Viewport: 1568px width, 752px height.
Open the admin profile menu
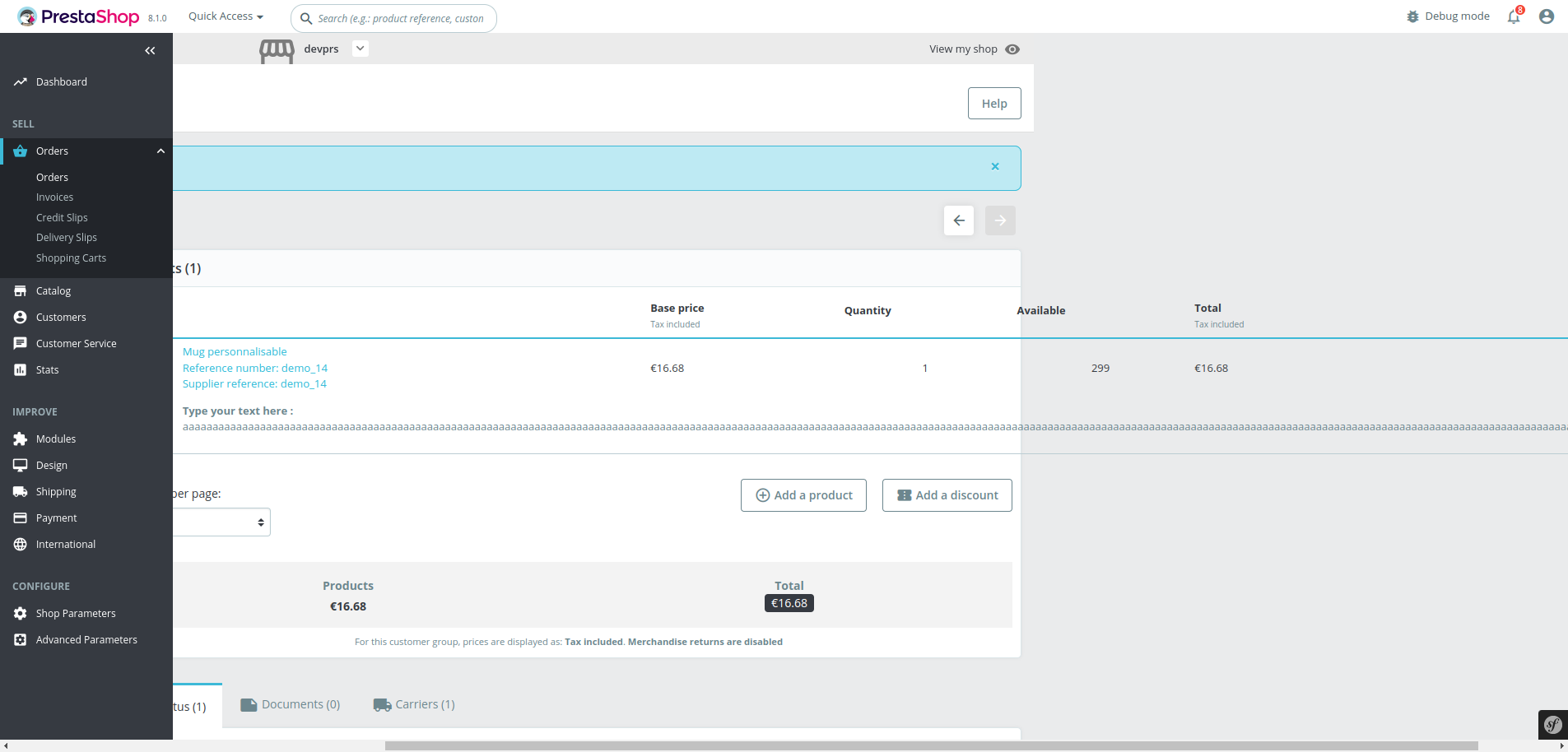pyautogui.click(x=1546, y=16)
